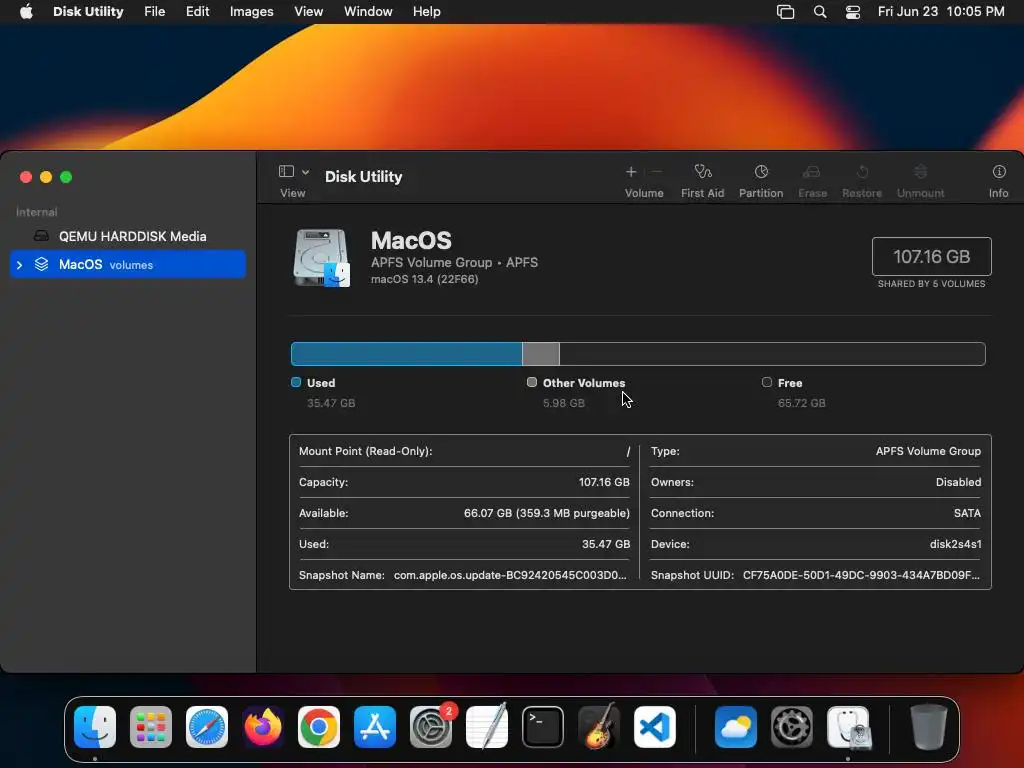Open Finder from the Dock

coord(95,727)
